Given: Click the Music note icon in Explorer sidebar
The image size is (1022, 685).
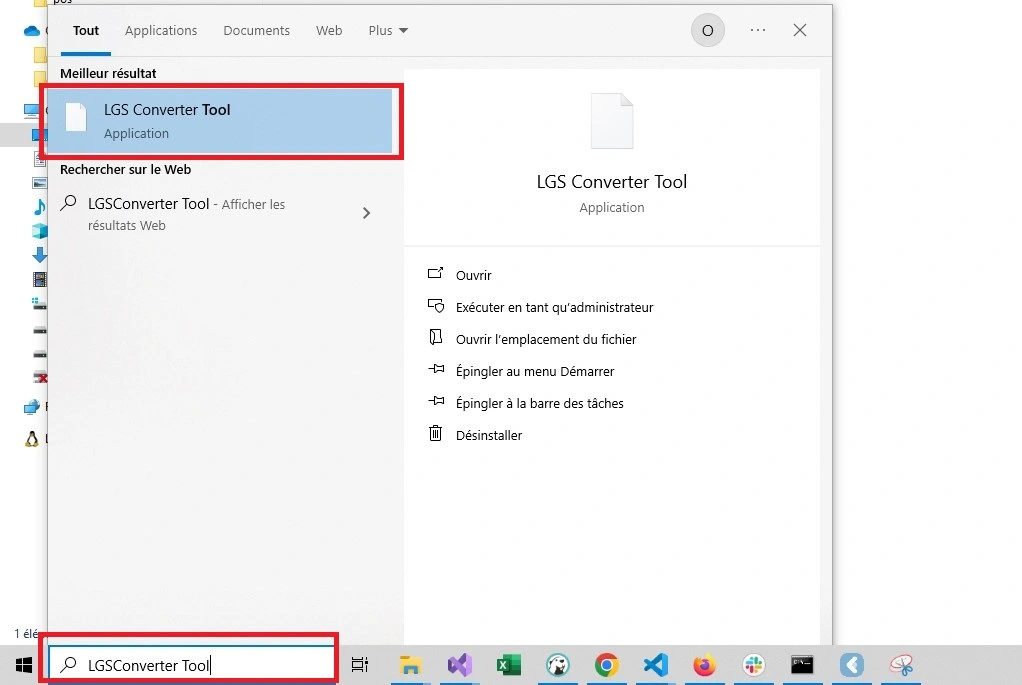Looking at the screenshot, I should [39, 207].
